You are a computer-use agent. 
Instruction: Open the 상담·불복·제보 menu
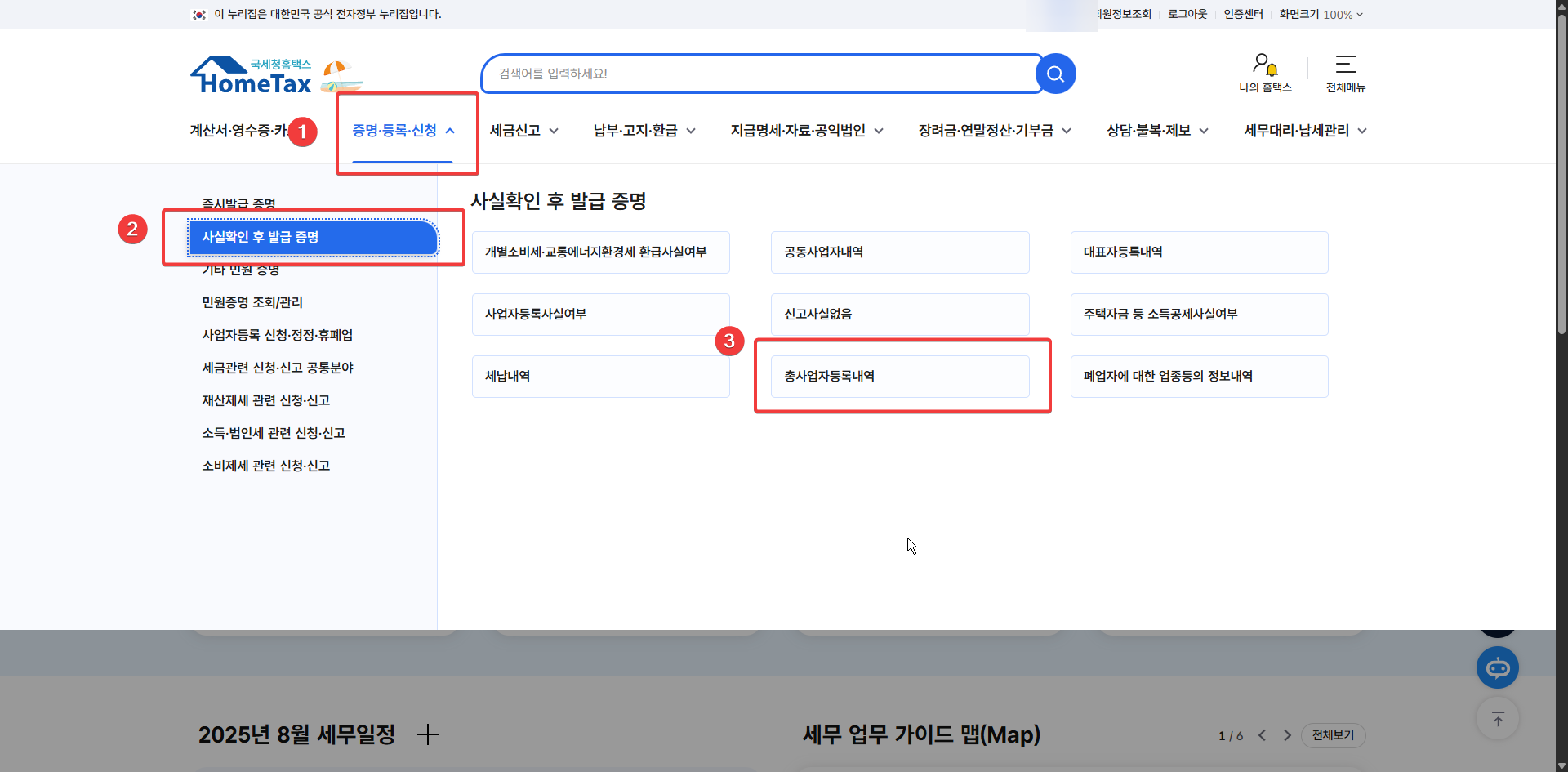point(1150,130)
